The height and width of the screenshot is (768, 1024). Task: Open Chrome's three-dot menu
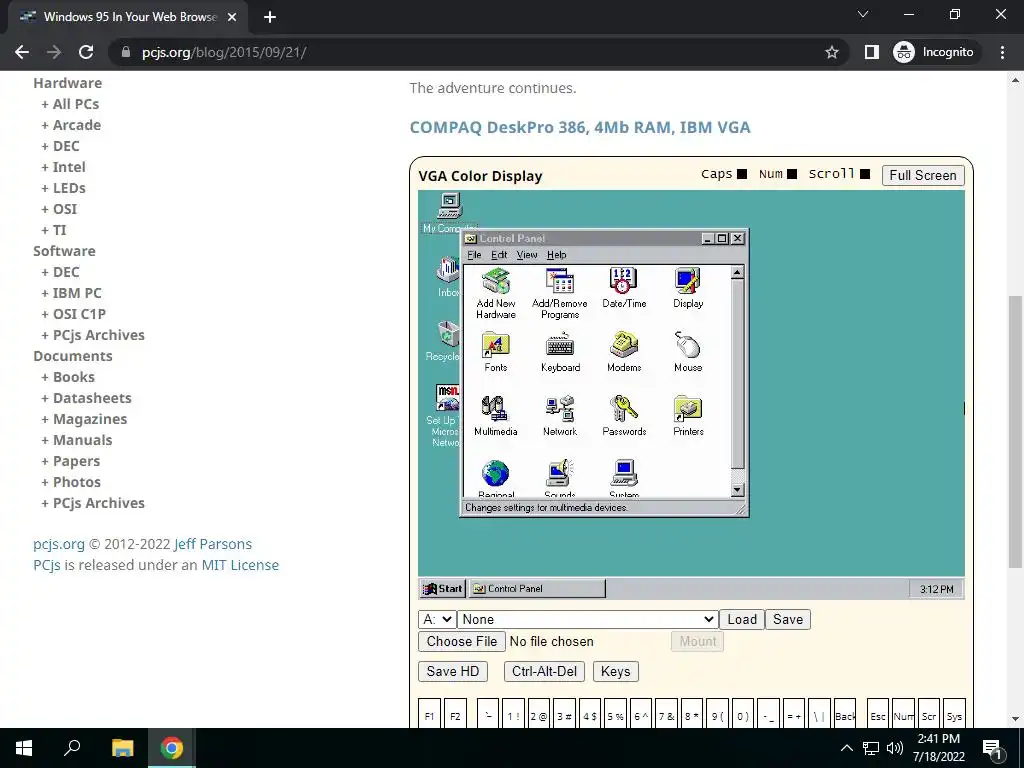click(x=1002, y=52)
